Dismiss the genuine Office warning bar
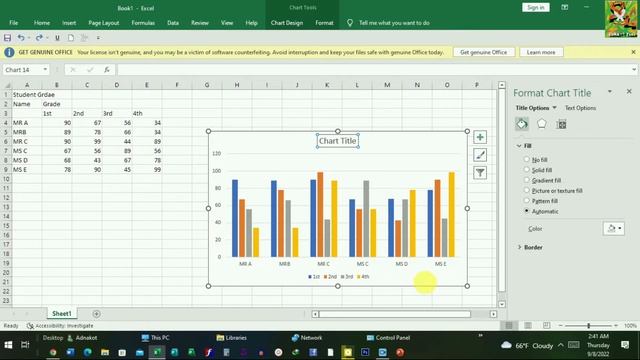 pyautogui.click(x=633, y=52)
